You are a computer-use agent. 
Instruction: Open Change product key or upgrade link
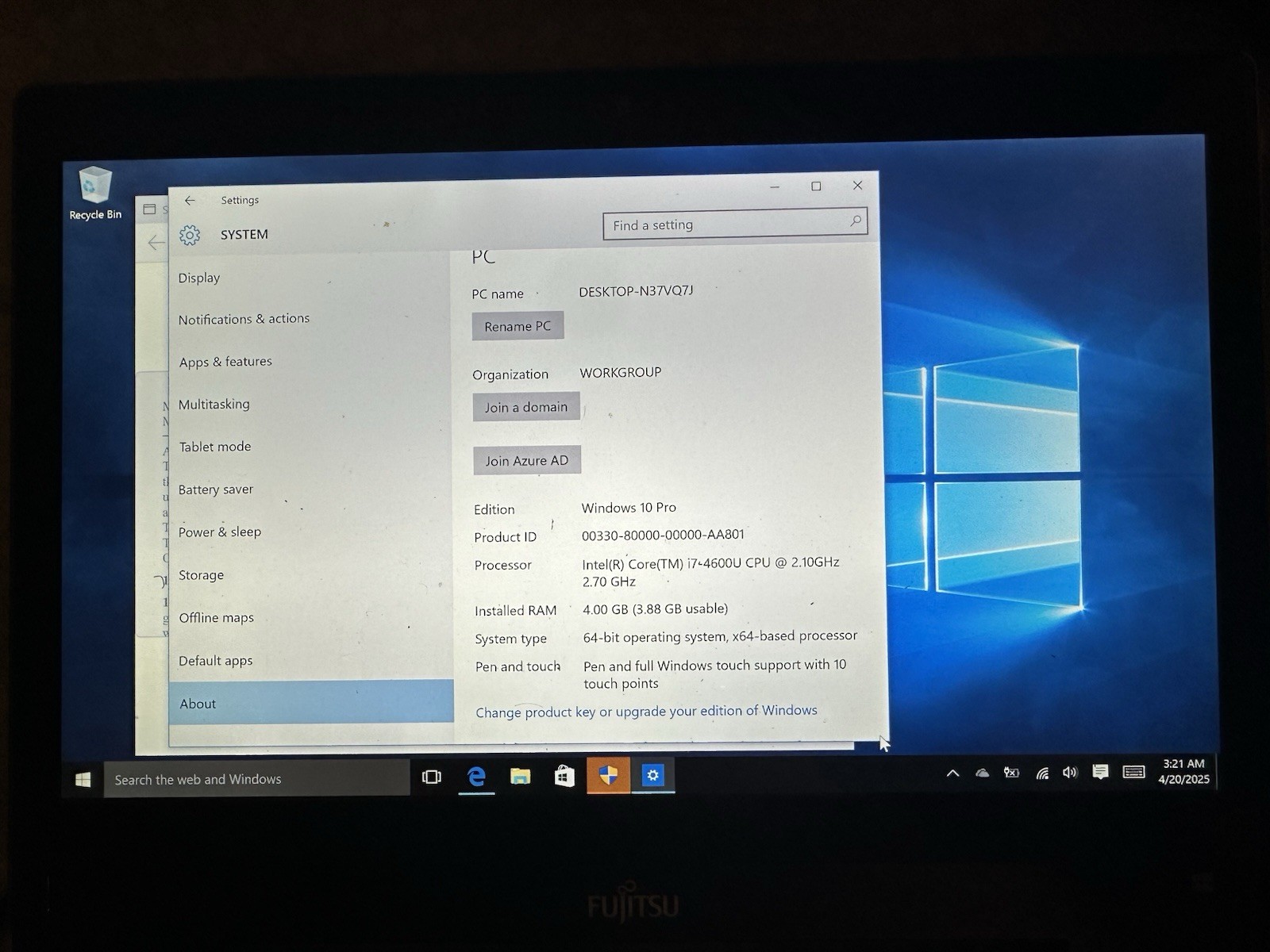click(x=646, y=711)
